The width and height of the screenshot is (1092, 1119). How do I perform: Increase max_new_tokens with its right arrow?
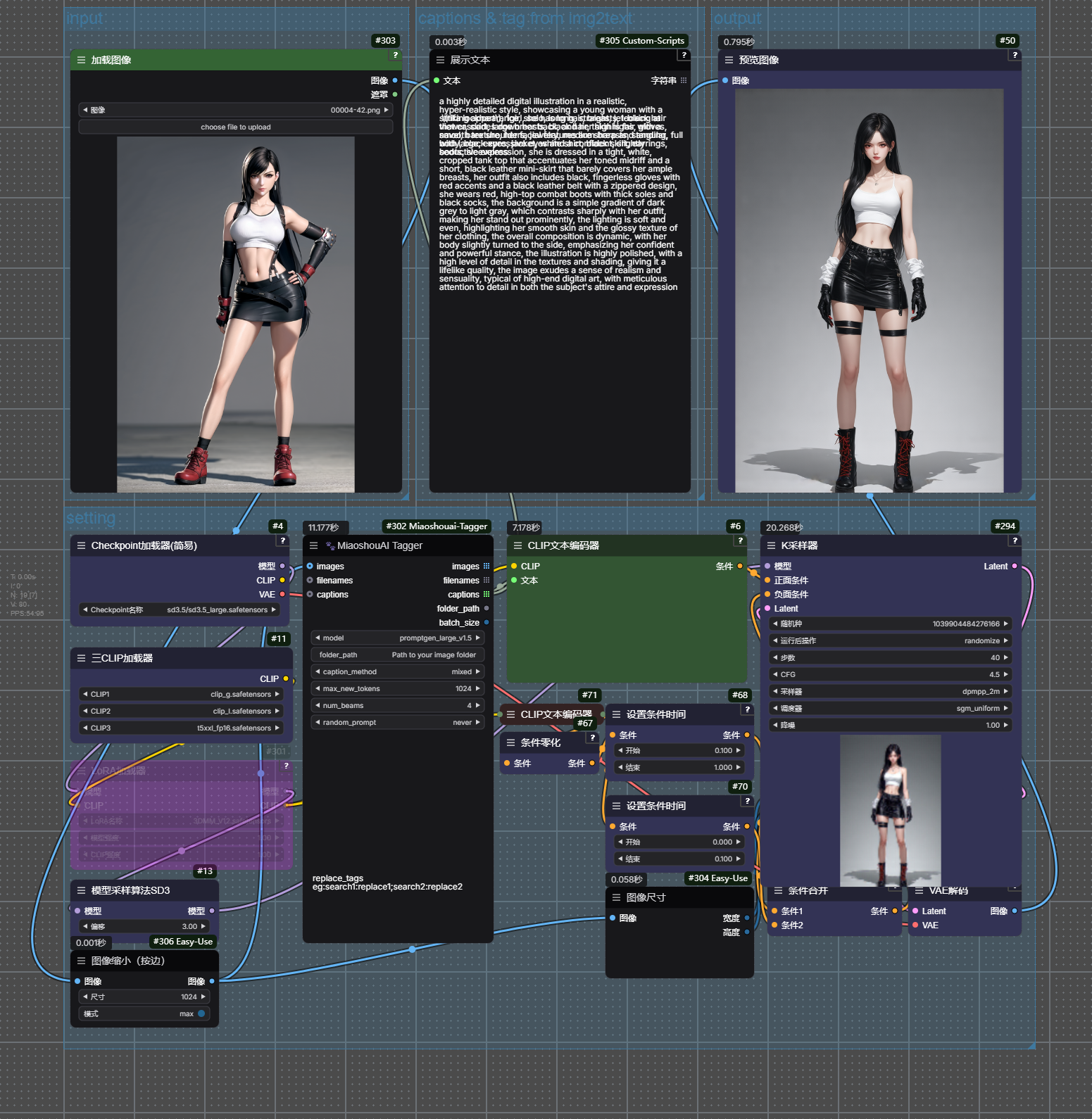[x=478, y=689]
